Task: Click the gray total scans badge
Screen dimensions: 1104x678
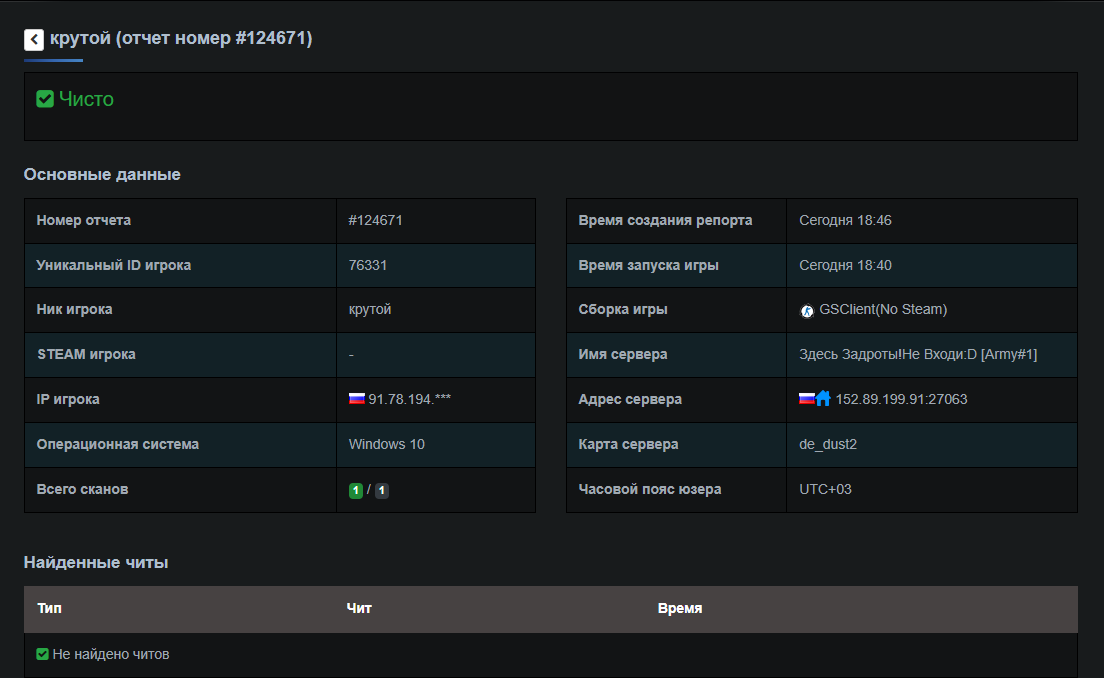Action: (x=382, y=490)
